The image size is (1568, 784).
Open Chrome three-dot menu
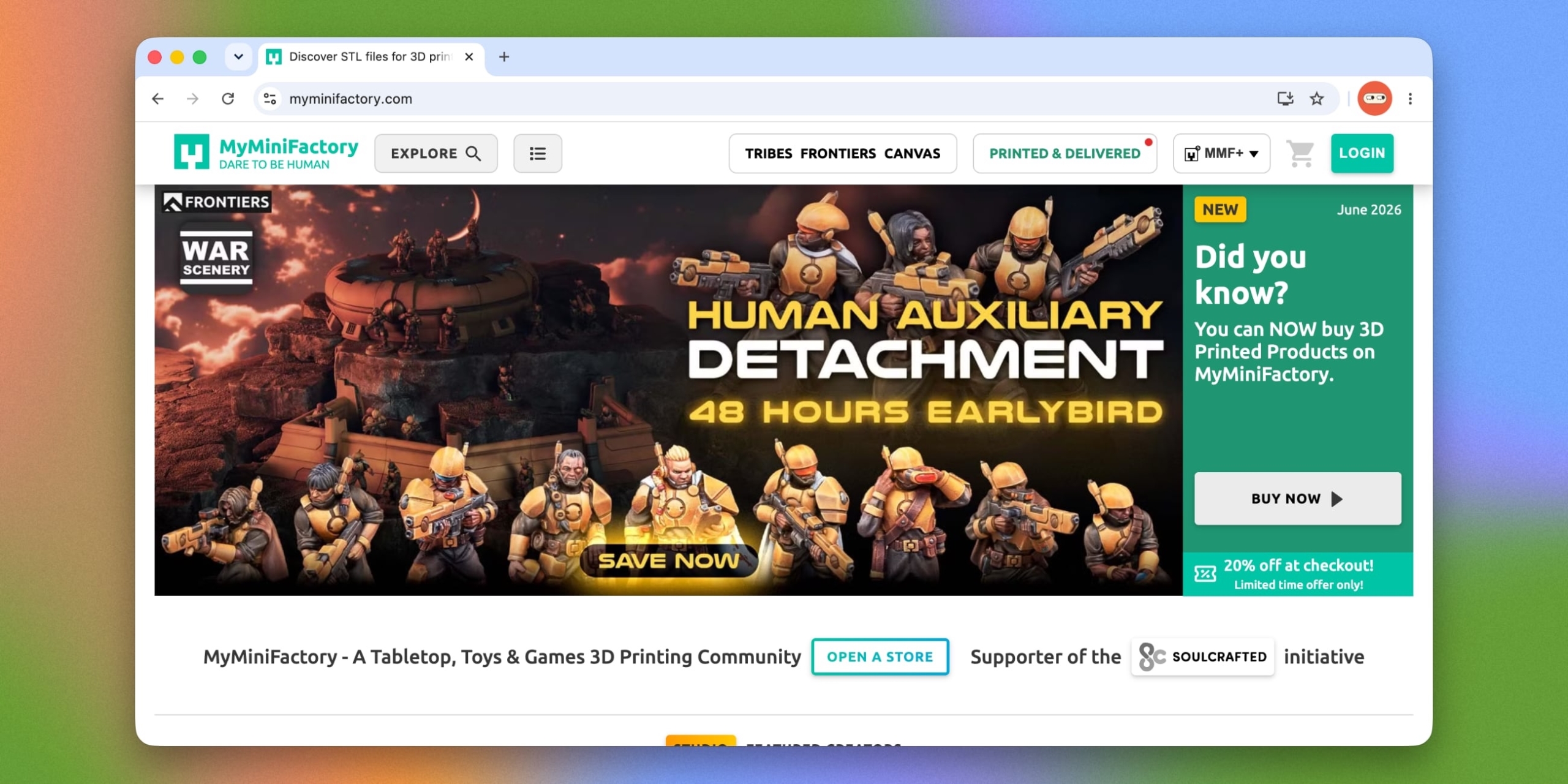(x=1410, y=99)
